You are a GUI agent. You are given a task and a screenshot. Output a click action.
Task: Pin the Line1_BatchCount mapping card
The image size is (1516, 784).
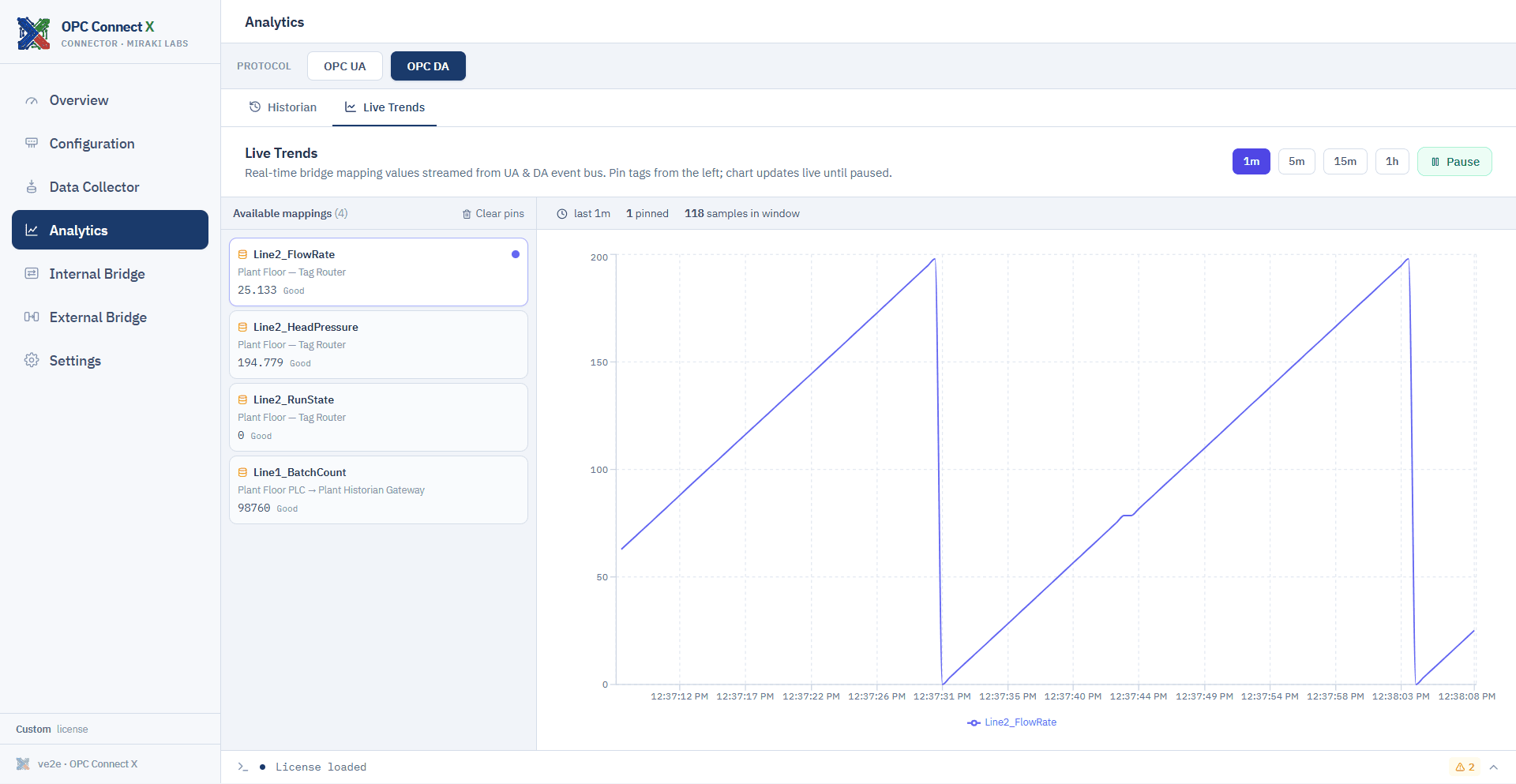pos(378,490)
